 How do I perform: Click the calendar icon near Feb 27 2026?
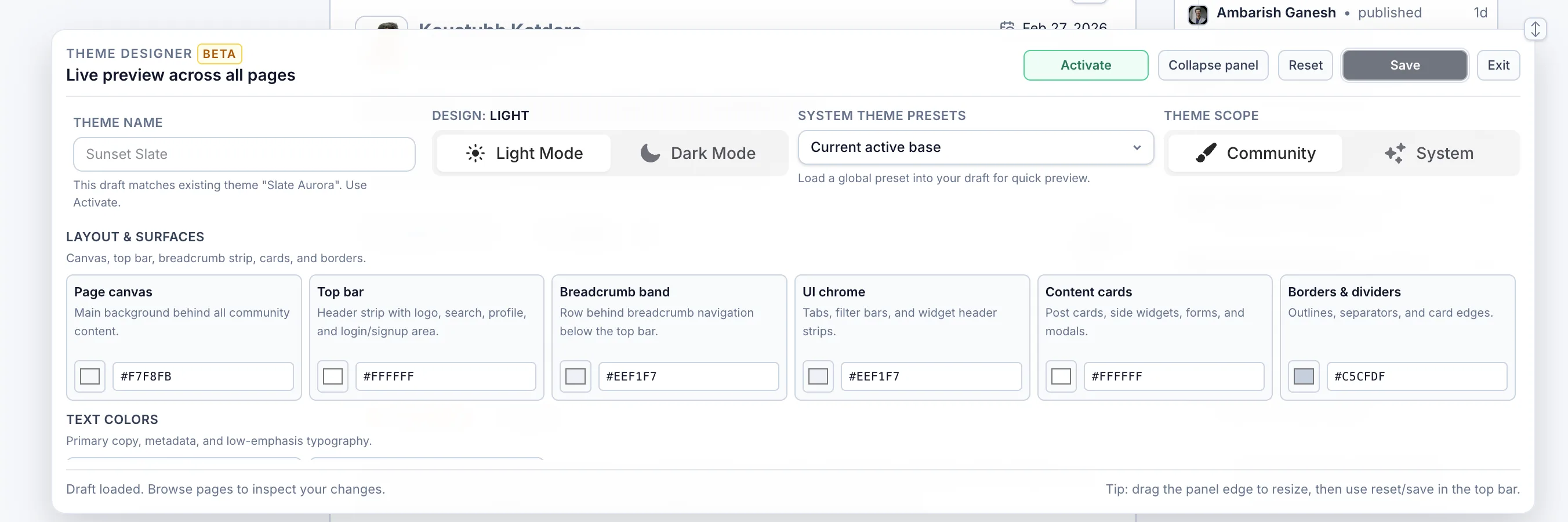tap(1007, 27)
